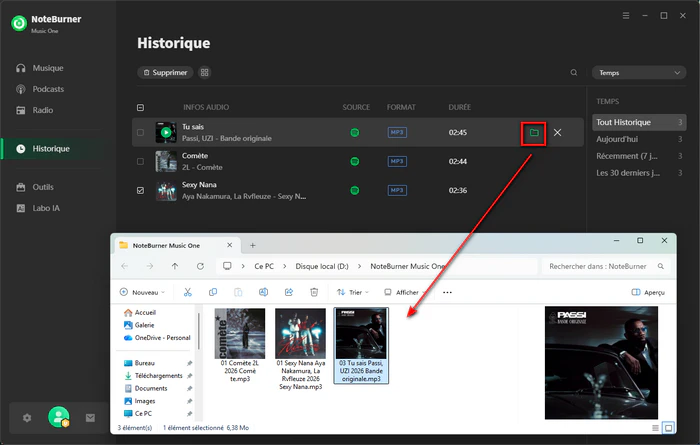Select Récemment (7 j... filter

pos(639,156)
